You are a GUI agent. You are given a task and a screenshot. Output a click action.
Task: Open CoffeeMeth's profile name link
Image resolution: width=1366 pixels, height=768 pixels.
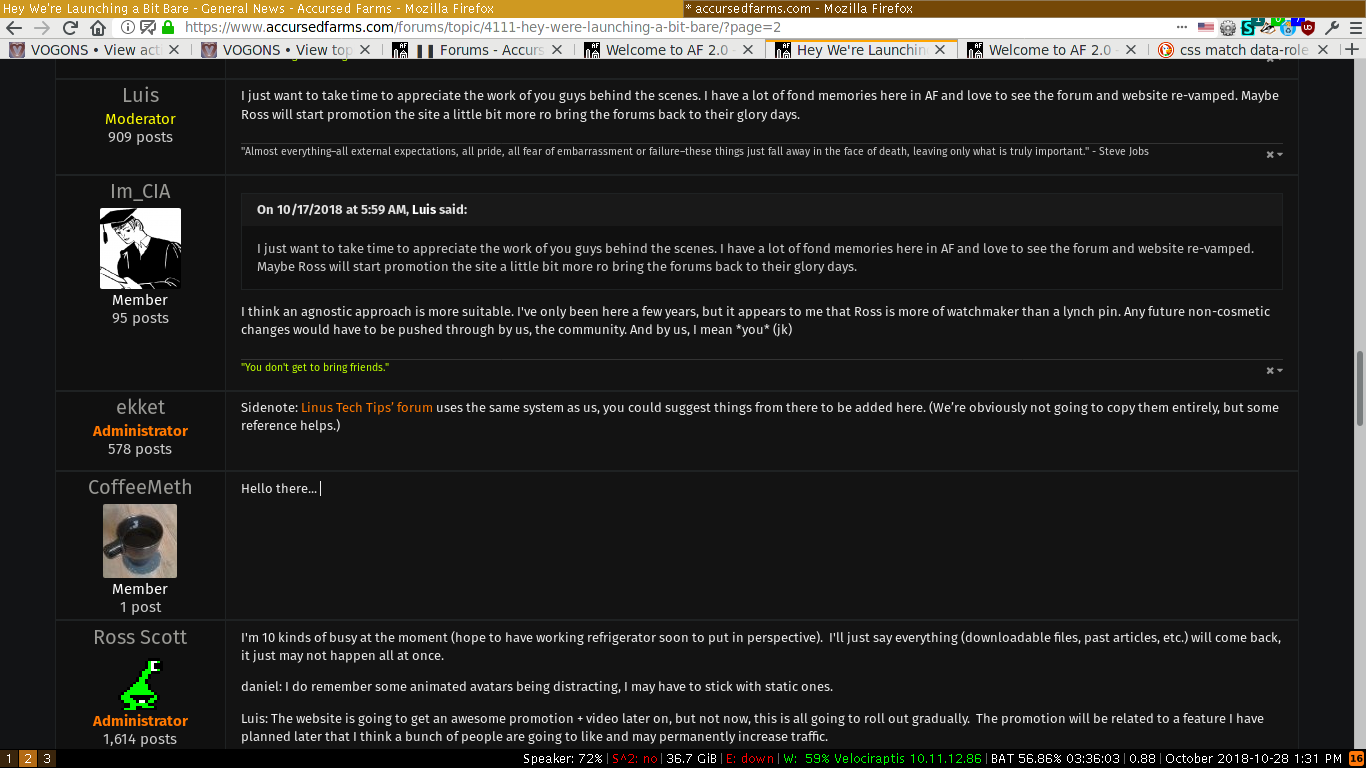140,487
